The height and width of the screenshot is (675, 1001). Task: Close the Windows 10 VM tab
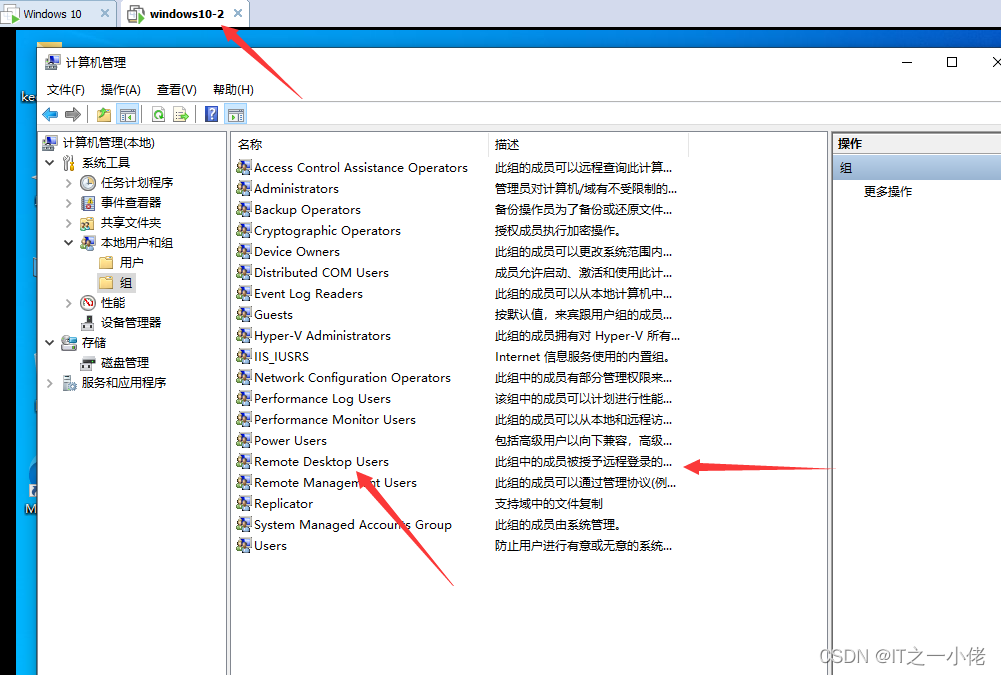(x=105, y=13)
